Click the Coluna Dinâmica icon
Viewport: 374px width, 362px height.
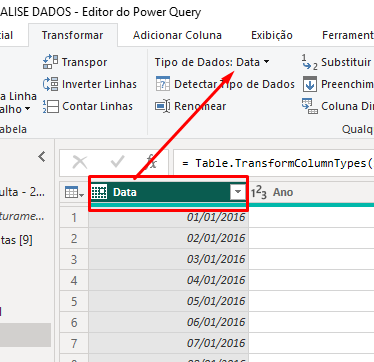pos(310,106)
